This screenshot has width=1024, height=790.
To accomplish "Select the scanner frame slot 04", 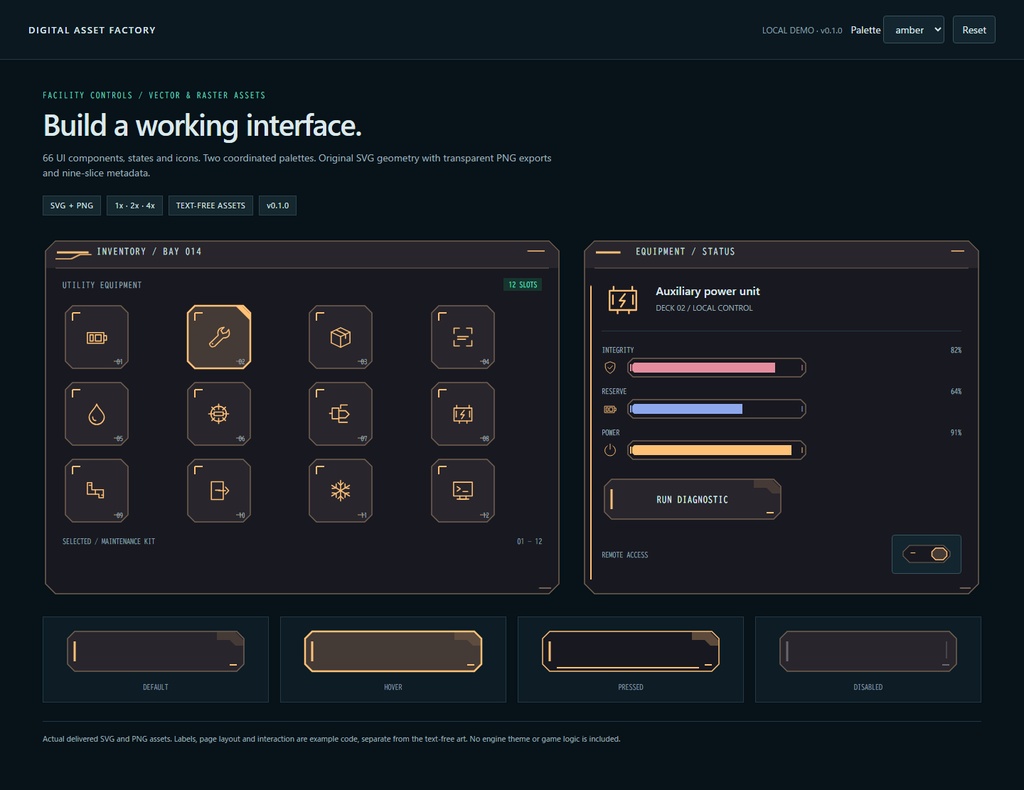I will [463, 337].
